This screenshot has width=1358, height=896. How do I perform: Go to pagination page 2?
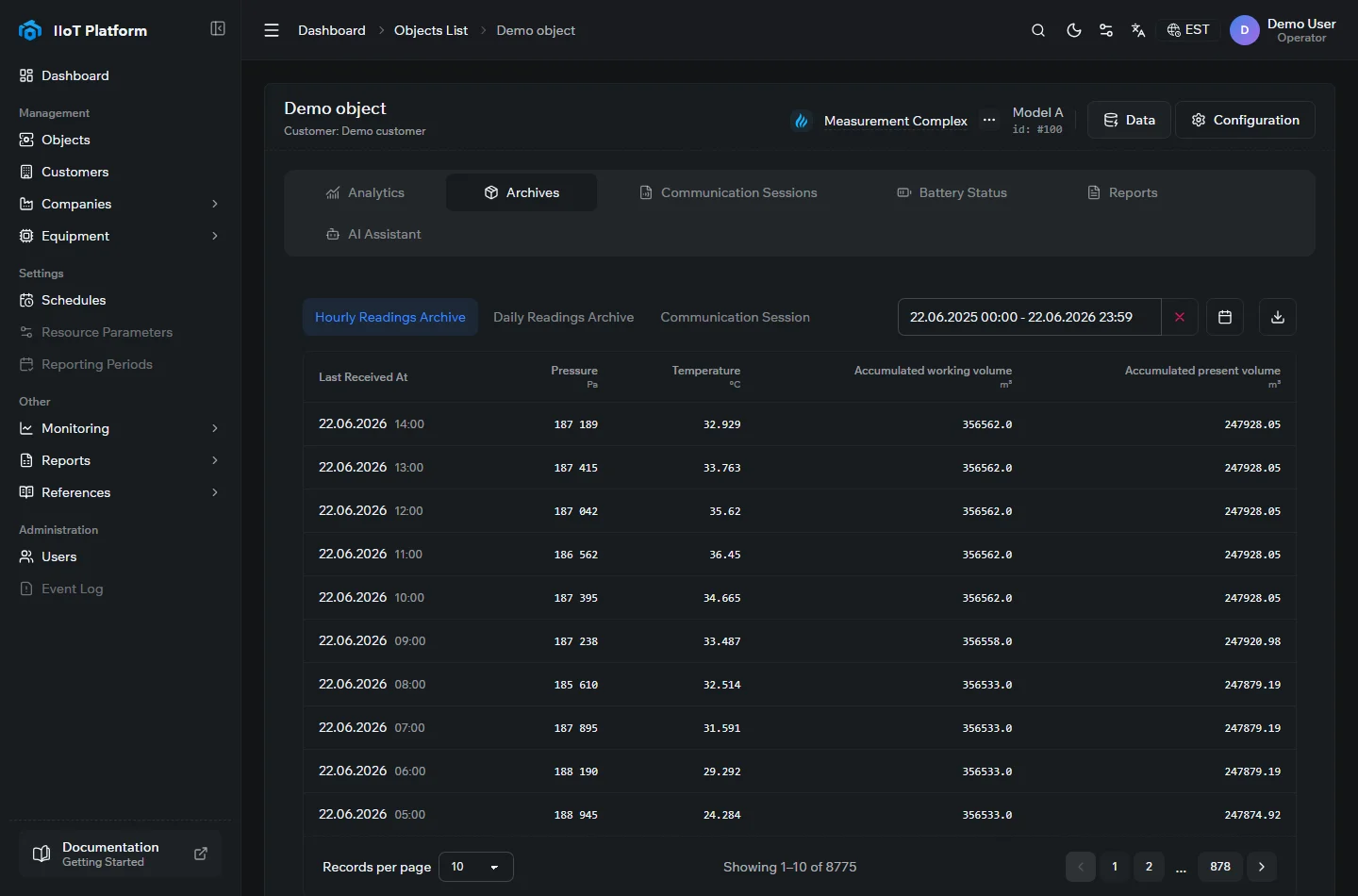point(1149,867)
